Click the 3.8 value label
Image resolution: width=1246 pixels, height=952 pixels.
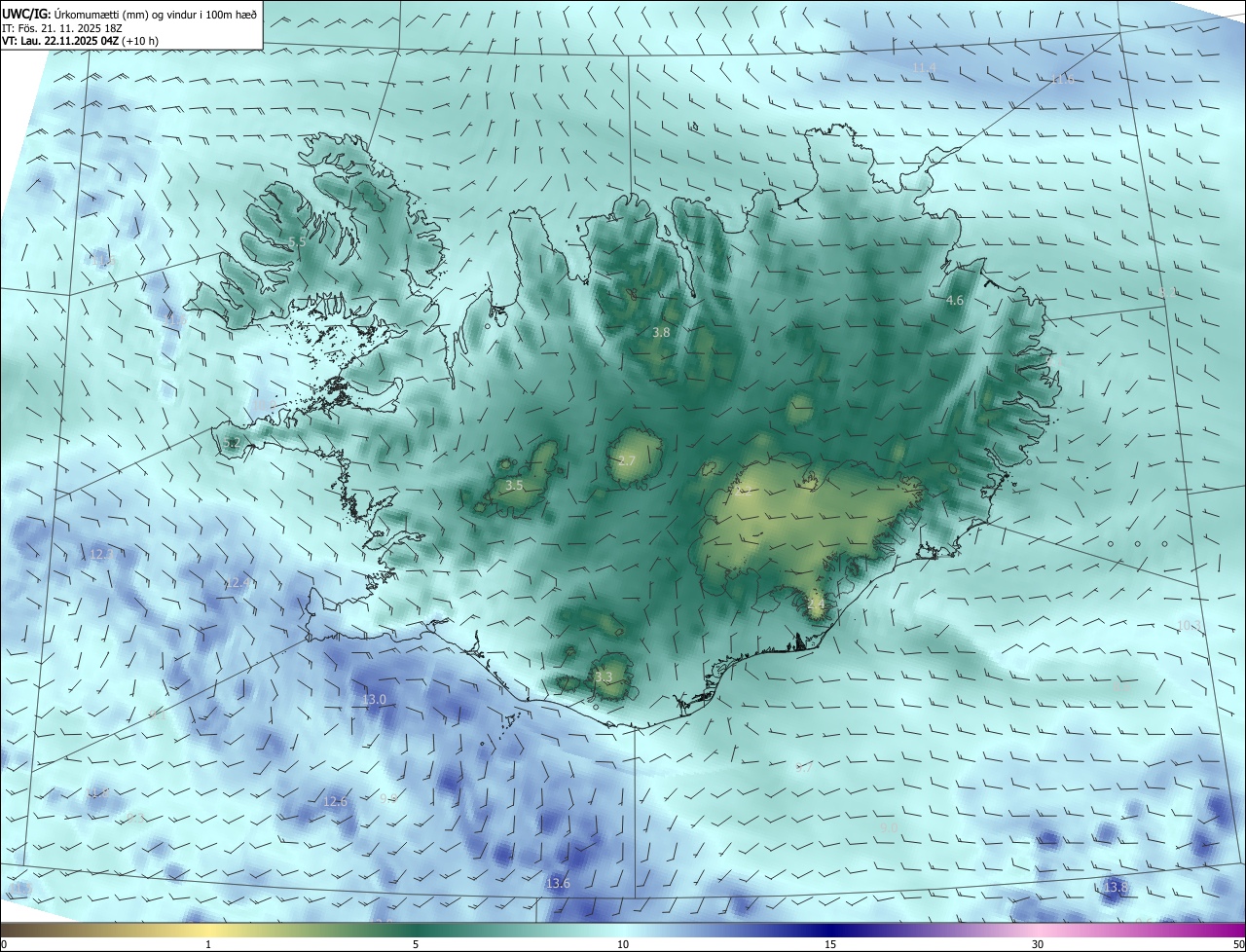[x=661, y=333]
